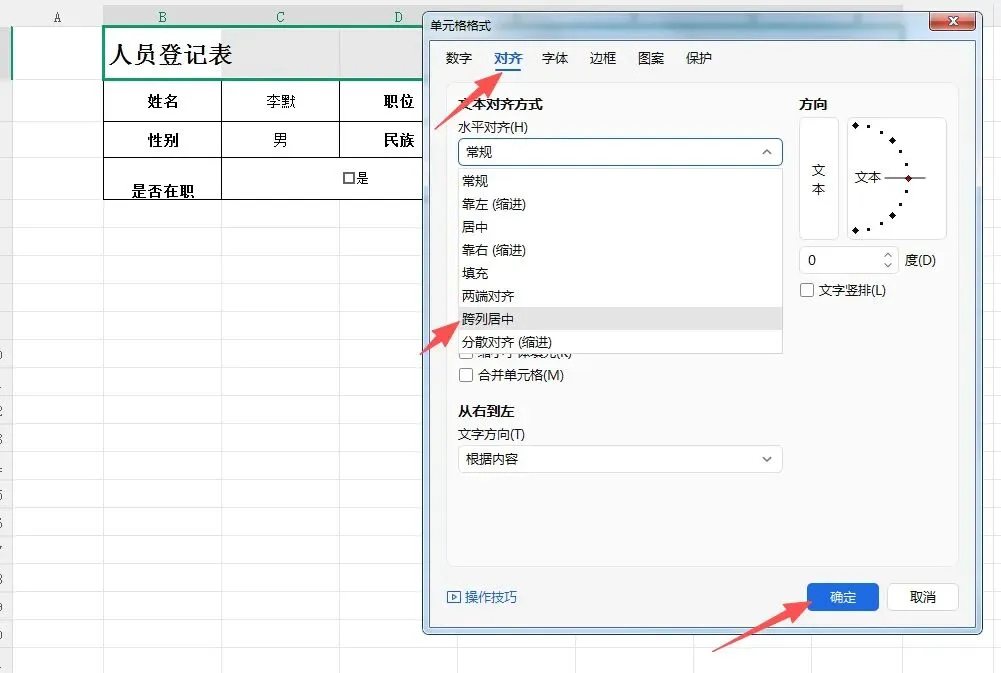The image size is (1001, 673).
Task: Switch to the 数字 tab
Action: click(458, 58)
